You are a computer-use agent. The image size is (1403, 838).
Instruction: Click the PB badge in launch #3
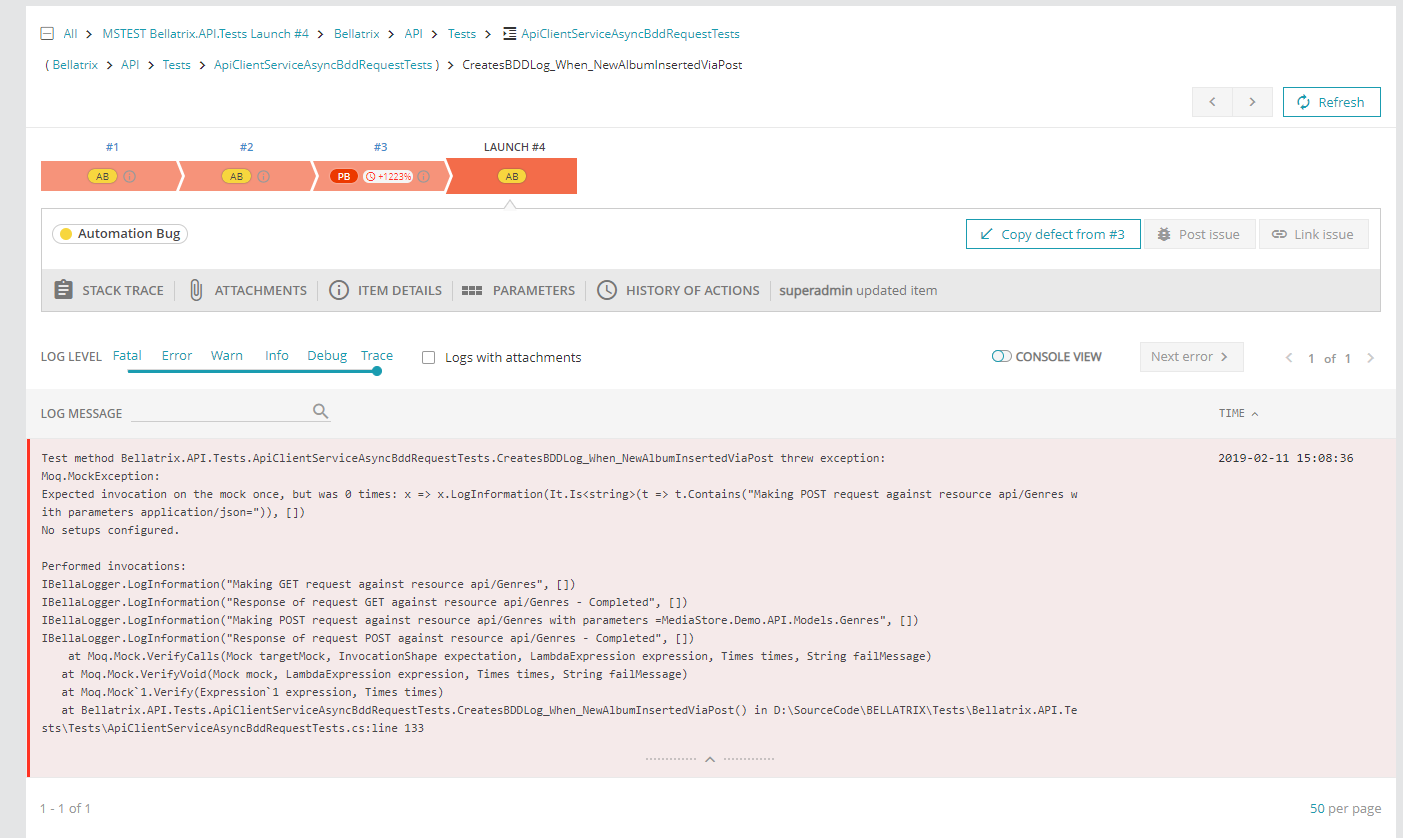tap(344, 176)
